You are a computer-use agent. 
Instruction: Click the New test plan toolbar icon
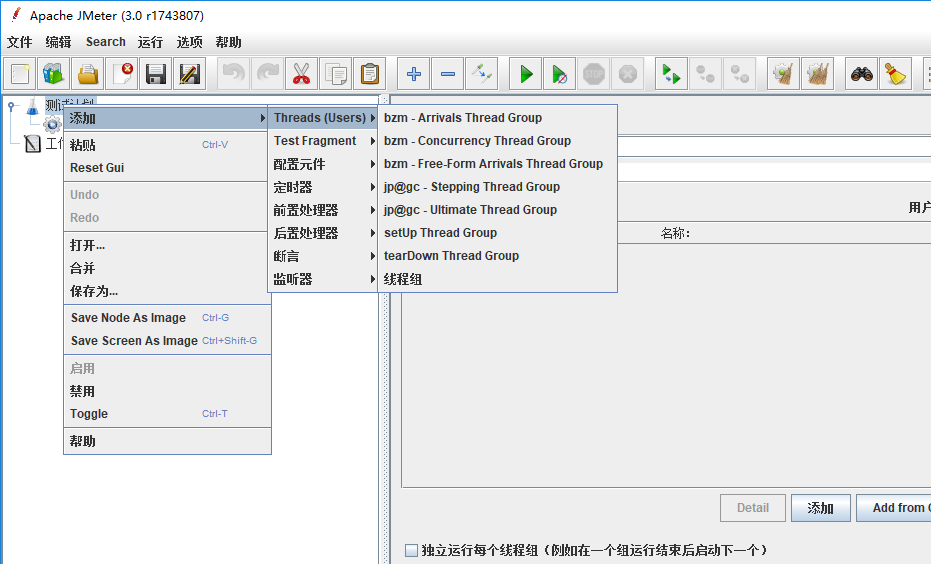pyautogui.click(x=20, y=74)
